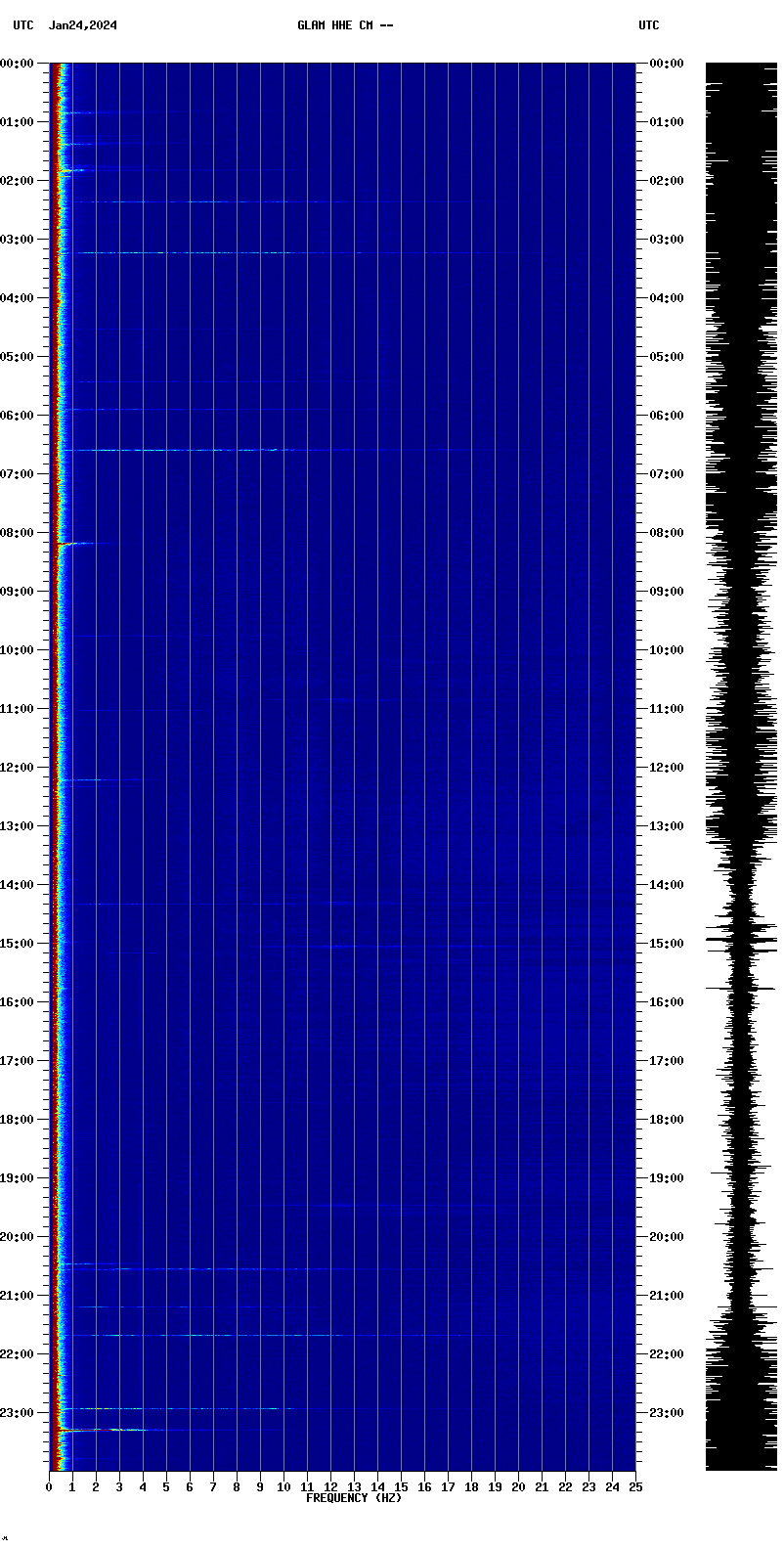The image size is (784, 1549).
Task: Select the 04:00 marker on left time axis
Action: (x=19, y=298)
